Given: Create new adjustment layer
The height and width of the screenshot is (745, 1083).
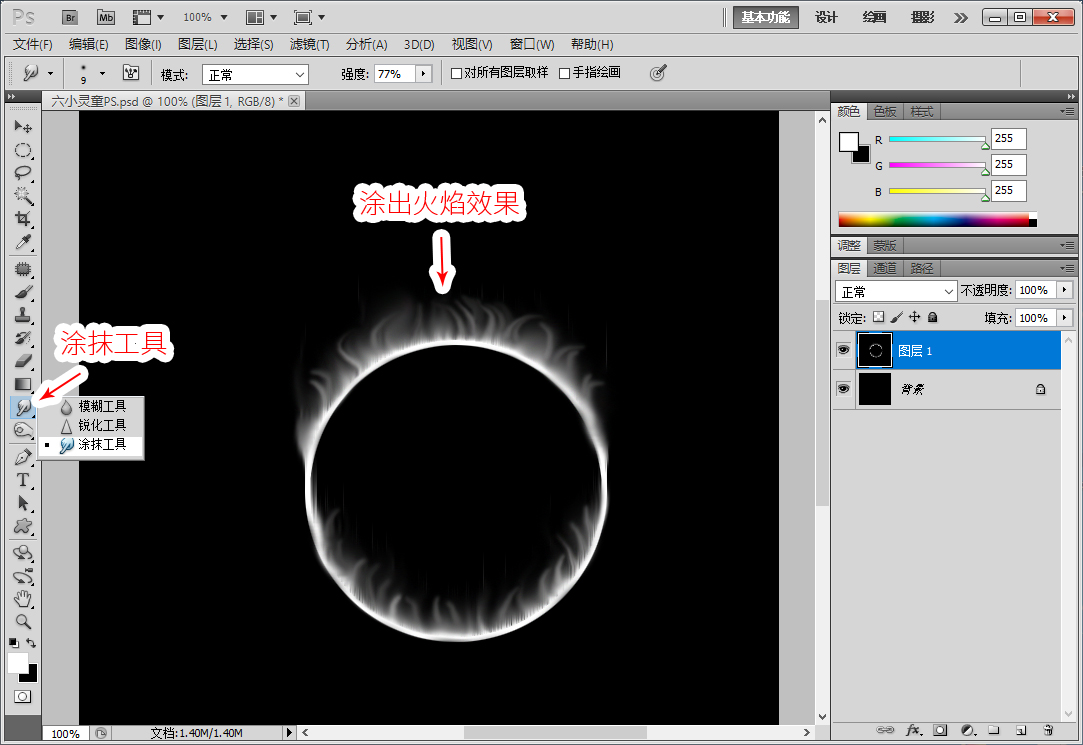Looking at the screenshot, I should coord(968,730).
